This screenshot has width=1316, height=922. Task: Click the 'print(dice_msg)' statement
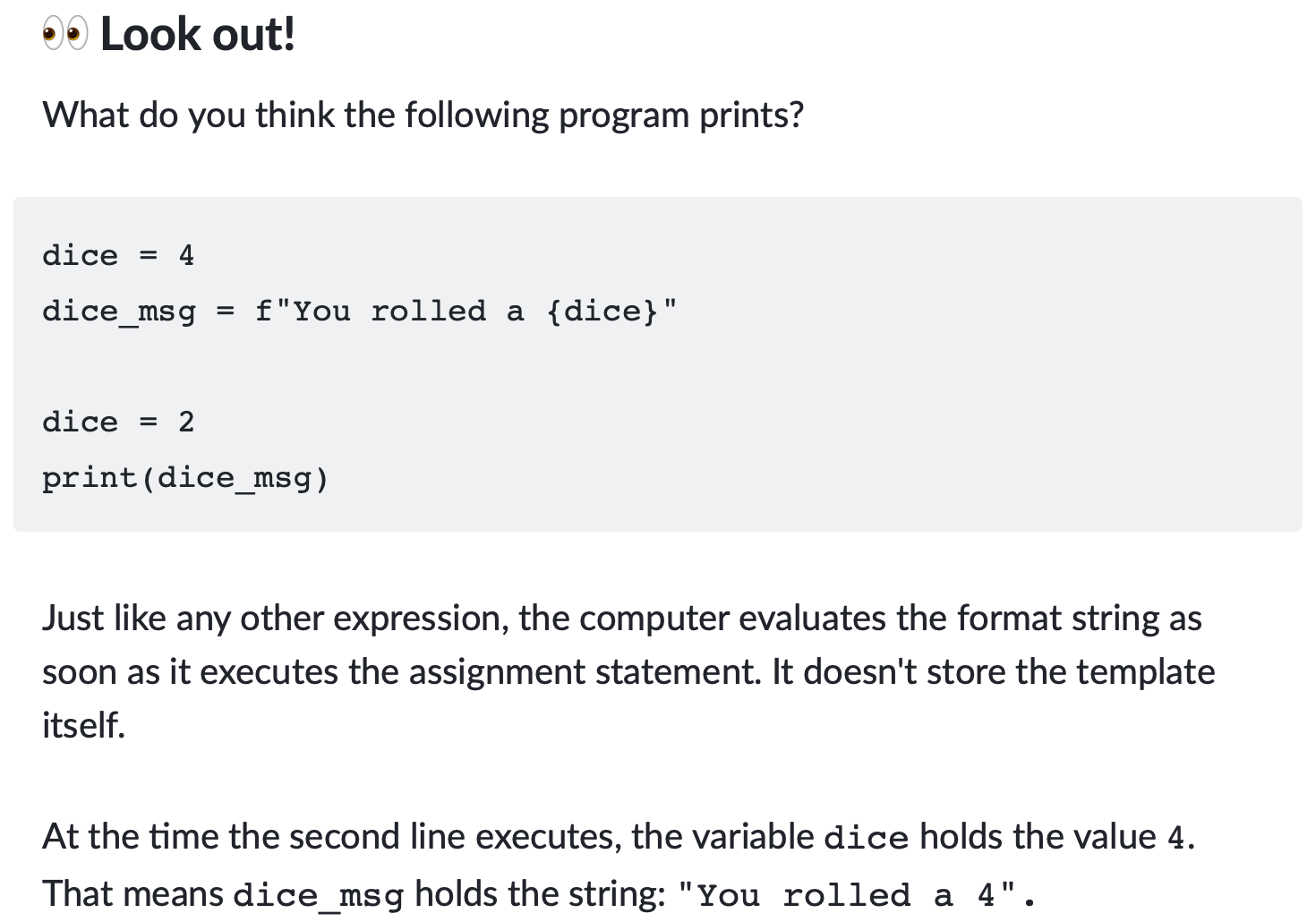185,478
